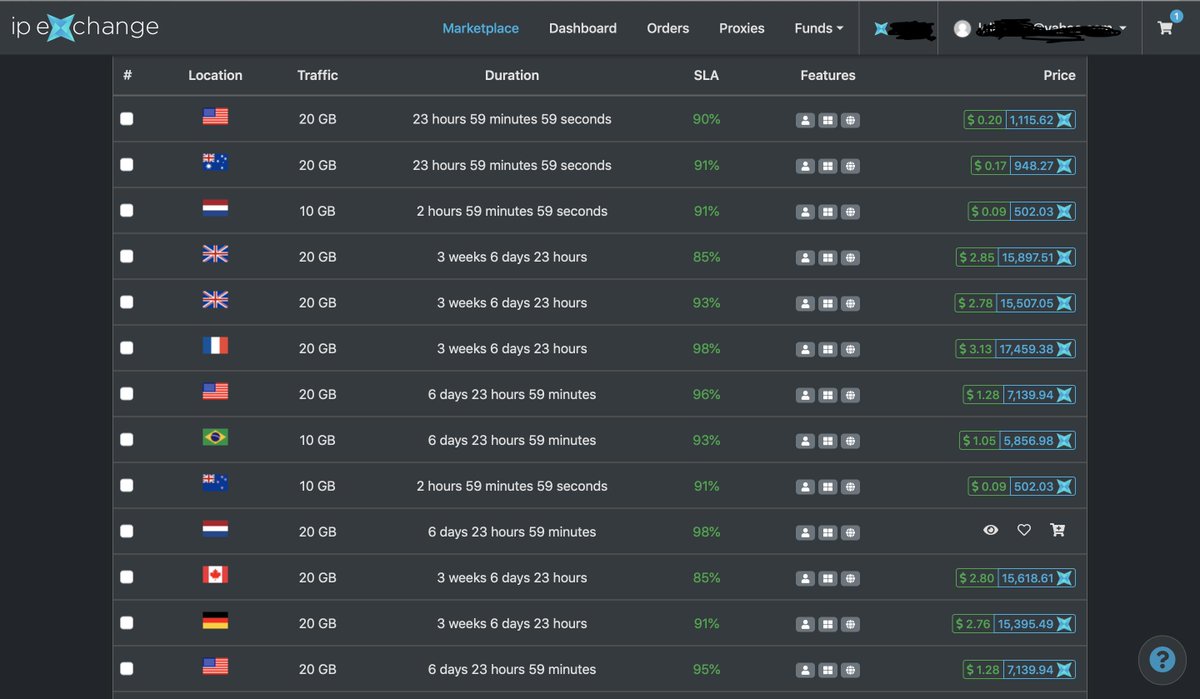
Task: Click grid feature icon in Canada row
Action: click(828, 579)
